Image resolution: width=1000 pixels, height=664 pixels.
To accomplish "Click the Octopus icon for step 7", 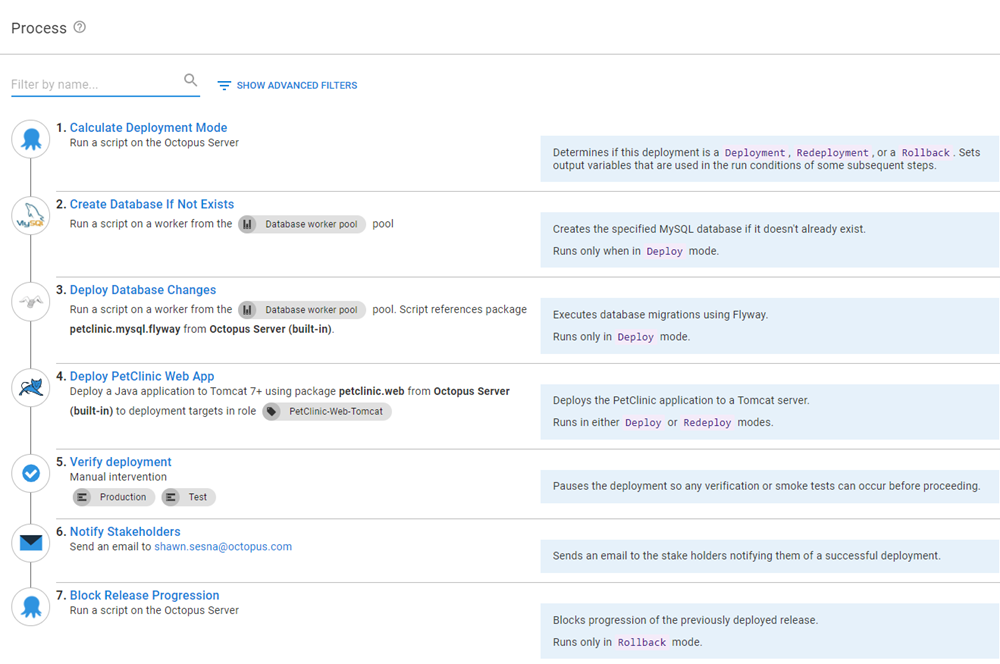I will [31, 607].
